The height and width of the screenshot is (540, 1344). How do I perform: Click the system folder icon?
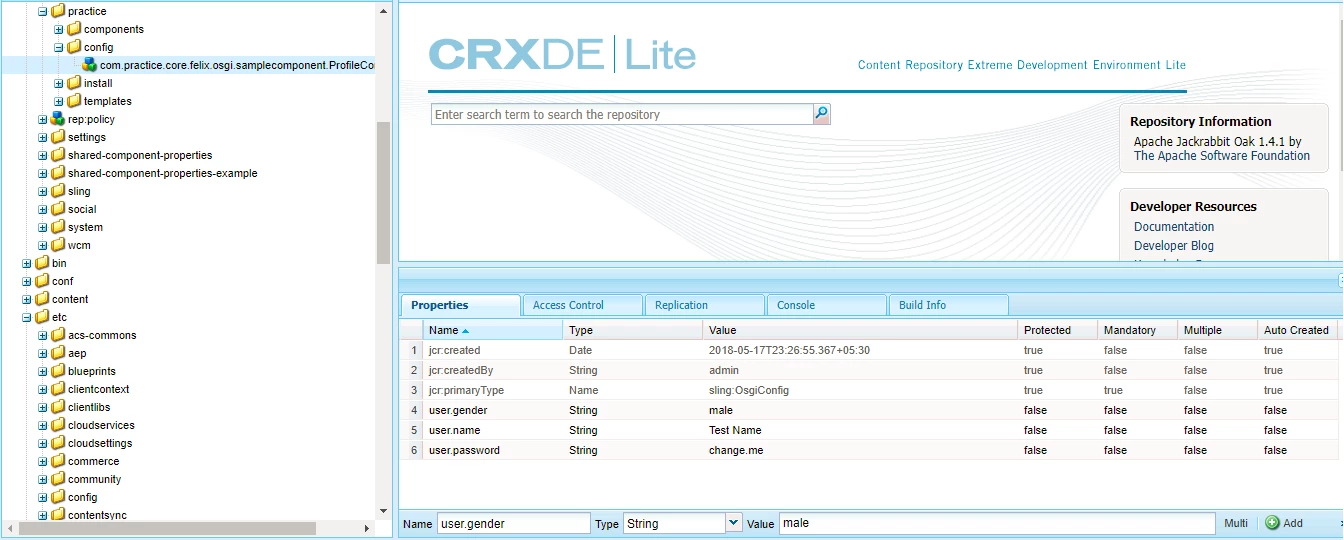58,227
